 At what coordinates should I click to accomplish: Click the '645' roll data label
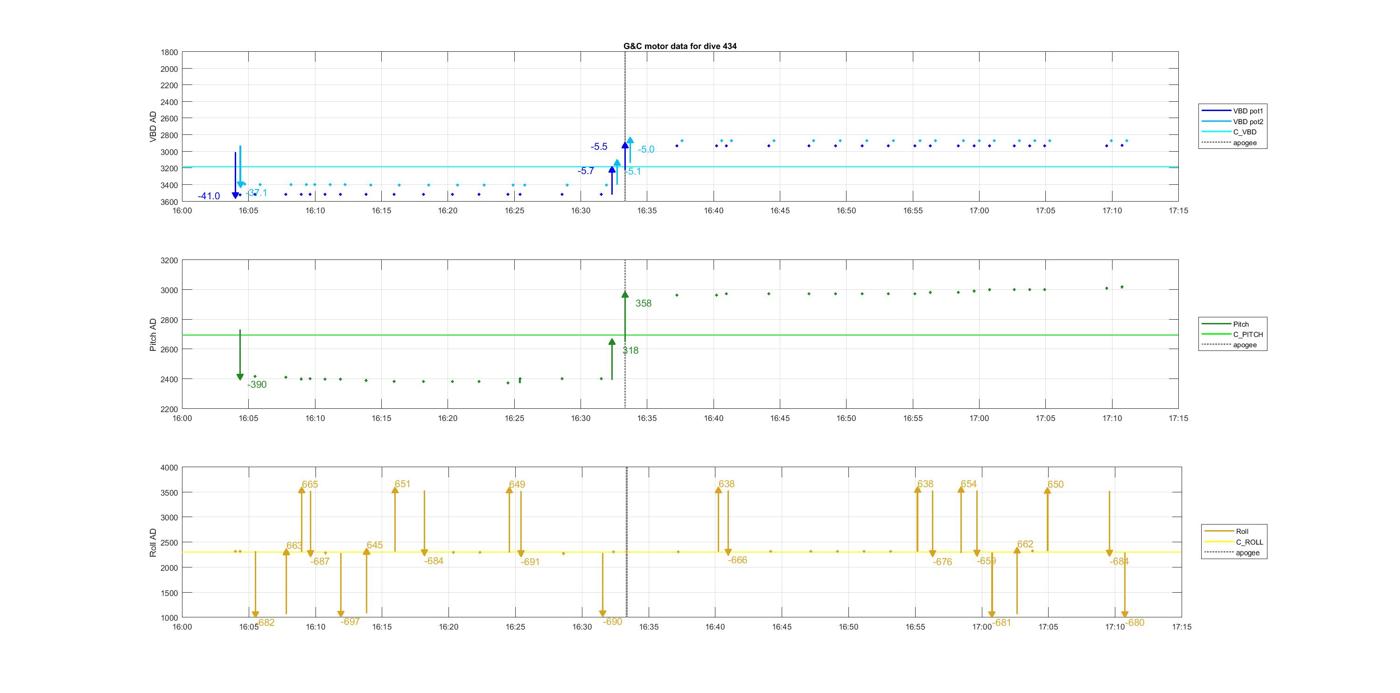[x=374, y=546]
